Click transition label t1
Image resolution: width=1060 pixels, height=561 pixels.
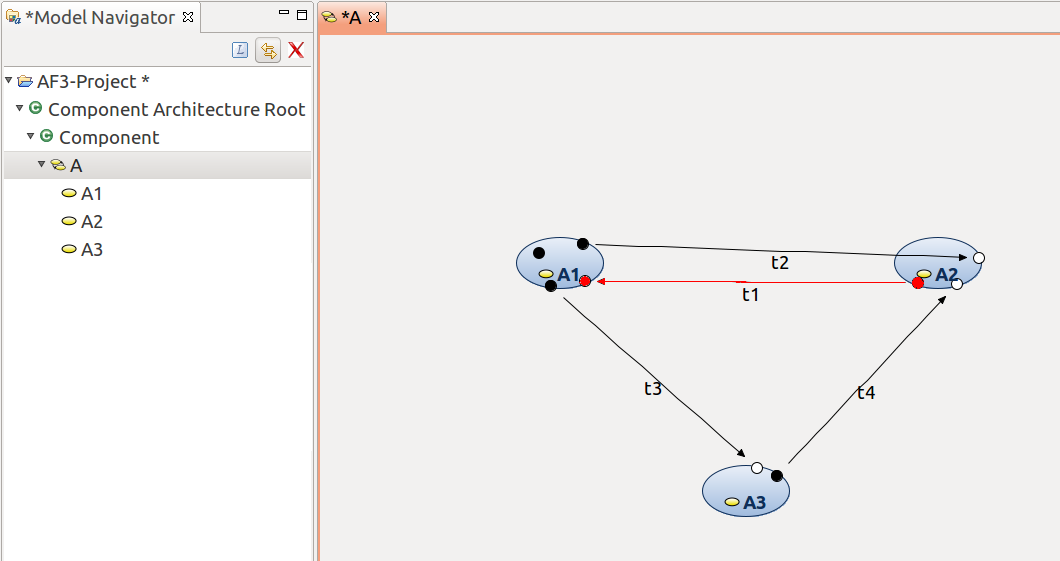pos(750,294)
